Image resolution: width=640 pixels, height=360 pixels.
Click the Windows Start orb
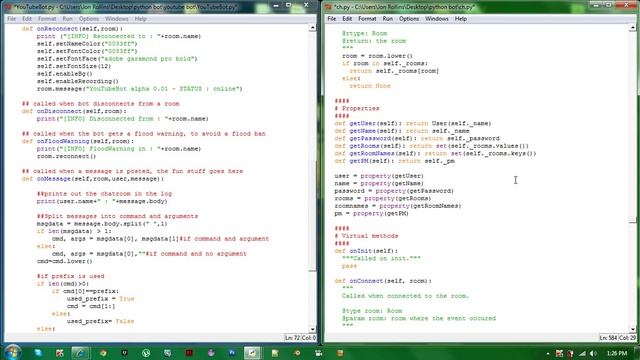pyautogui.click(x=13, y=352)
